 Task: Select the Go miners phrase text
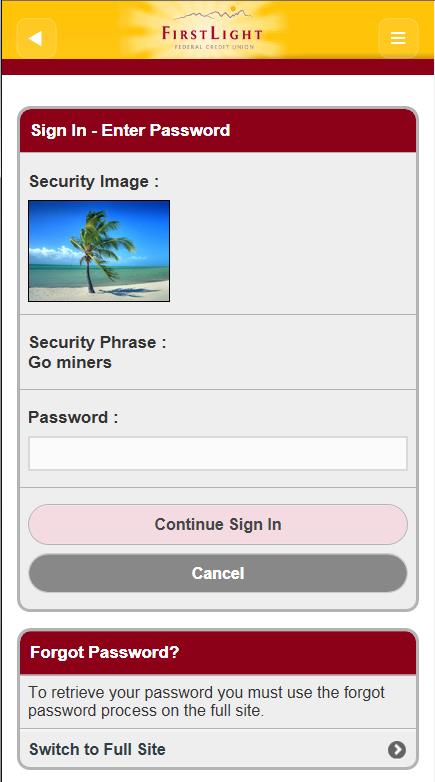70,362
